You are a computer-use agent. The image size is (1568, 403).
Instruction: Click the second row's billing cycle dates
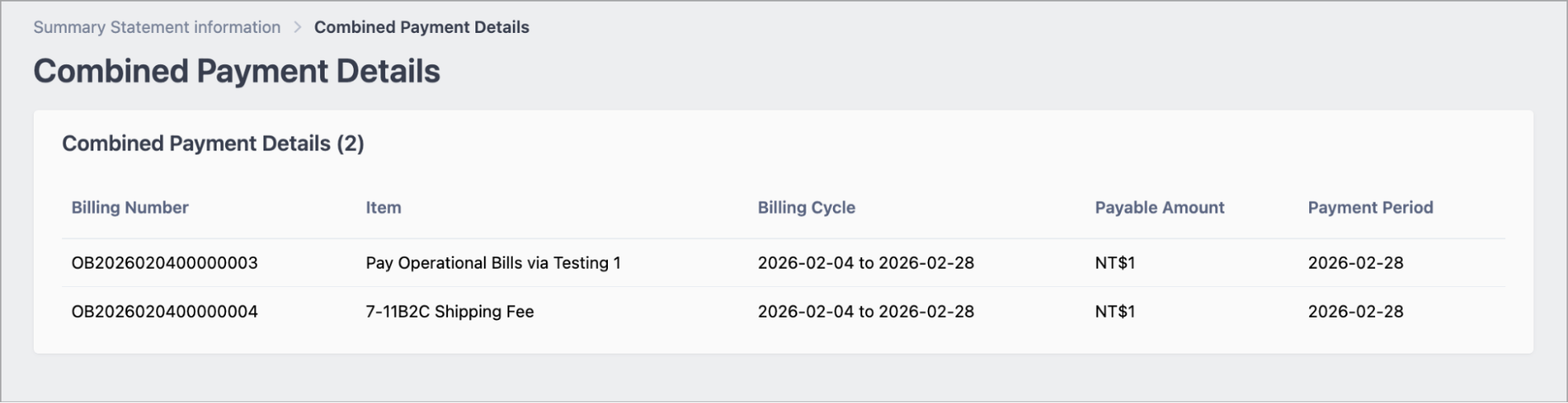[866, 311]
